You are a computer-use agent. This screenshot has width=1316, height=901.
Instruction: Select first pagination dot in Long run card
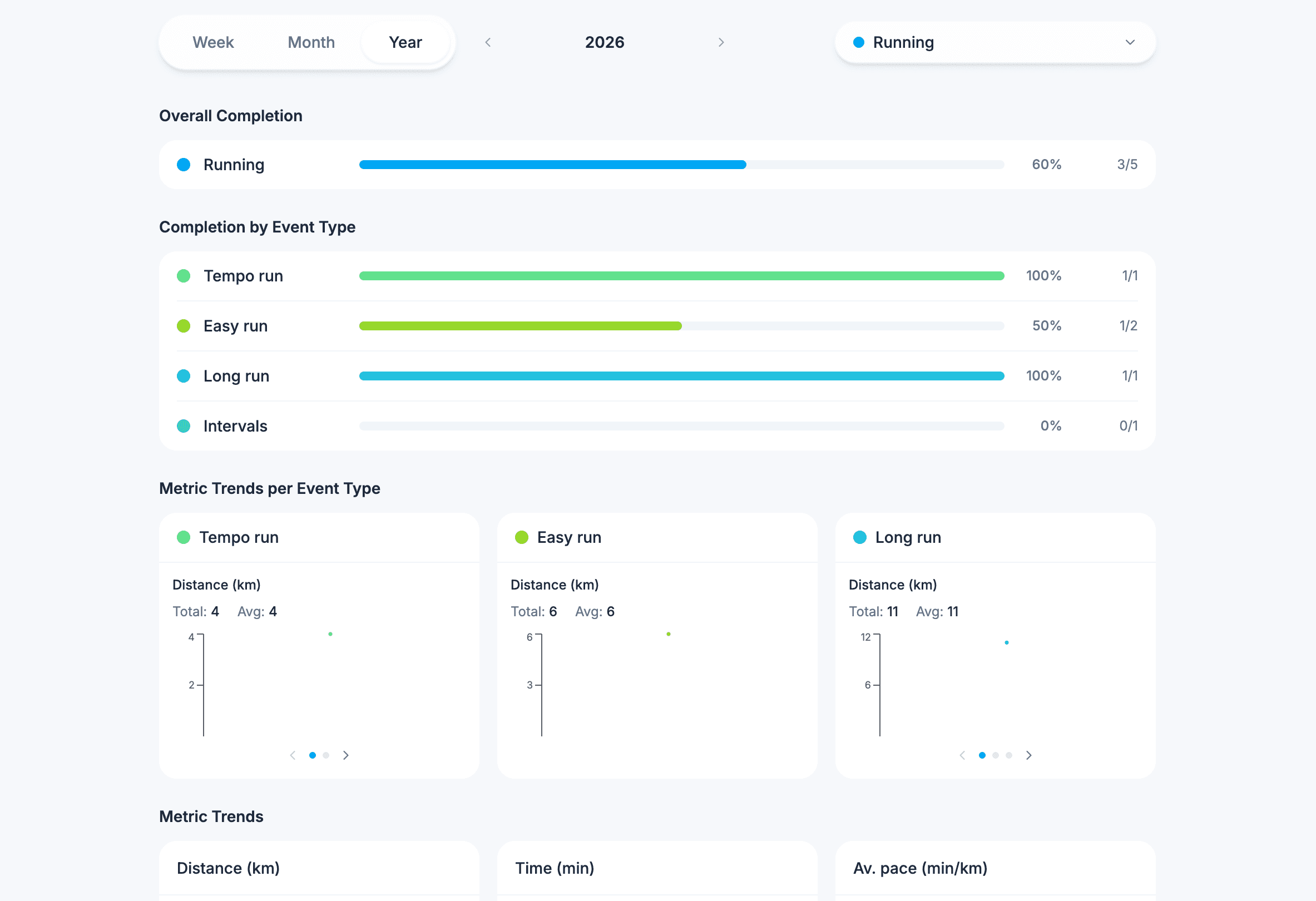pyautogui.click(x=982, y=755)
